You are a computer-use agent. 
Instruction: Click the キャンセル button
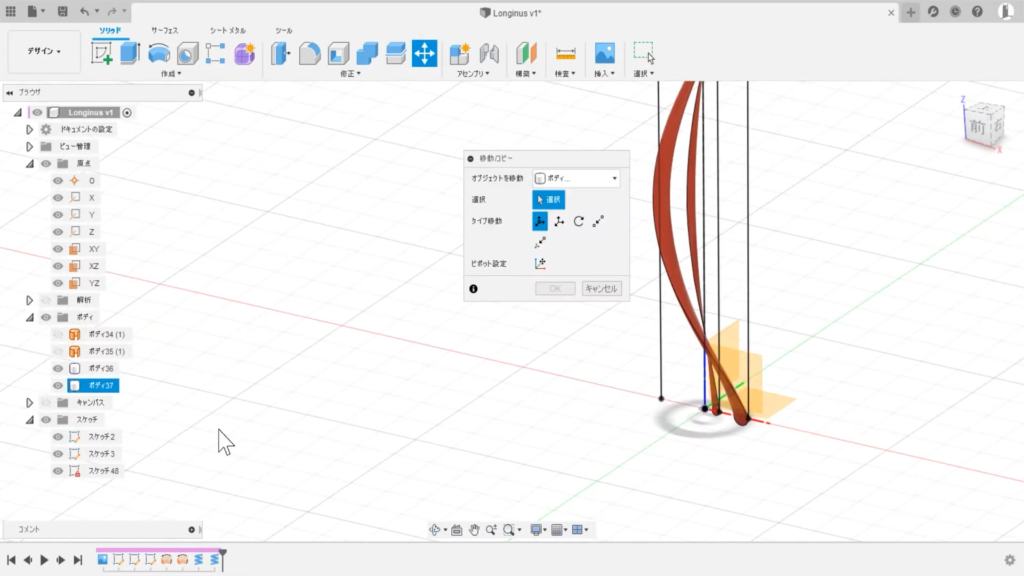pos(601,289)
